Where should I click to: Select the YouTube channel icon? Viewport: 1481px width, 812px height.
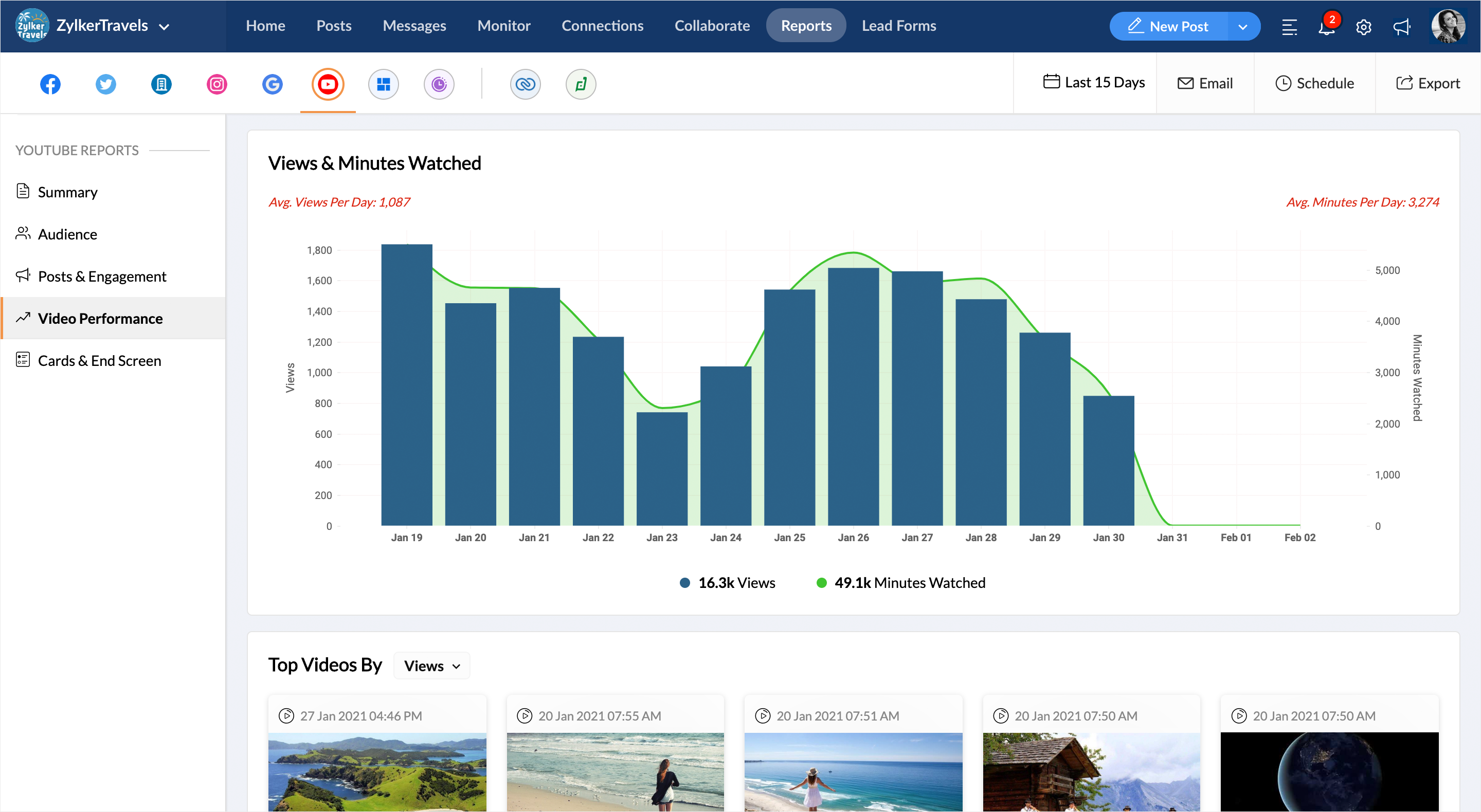coord(328,84)
